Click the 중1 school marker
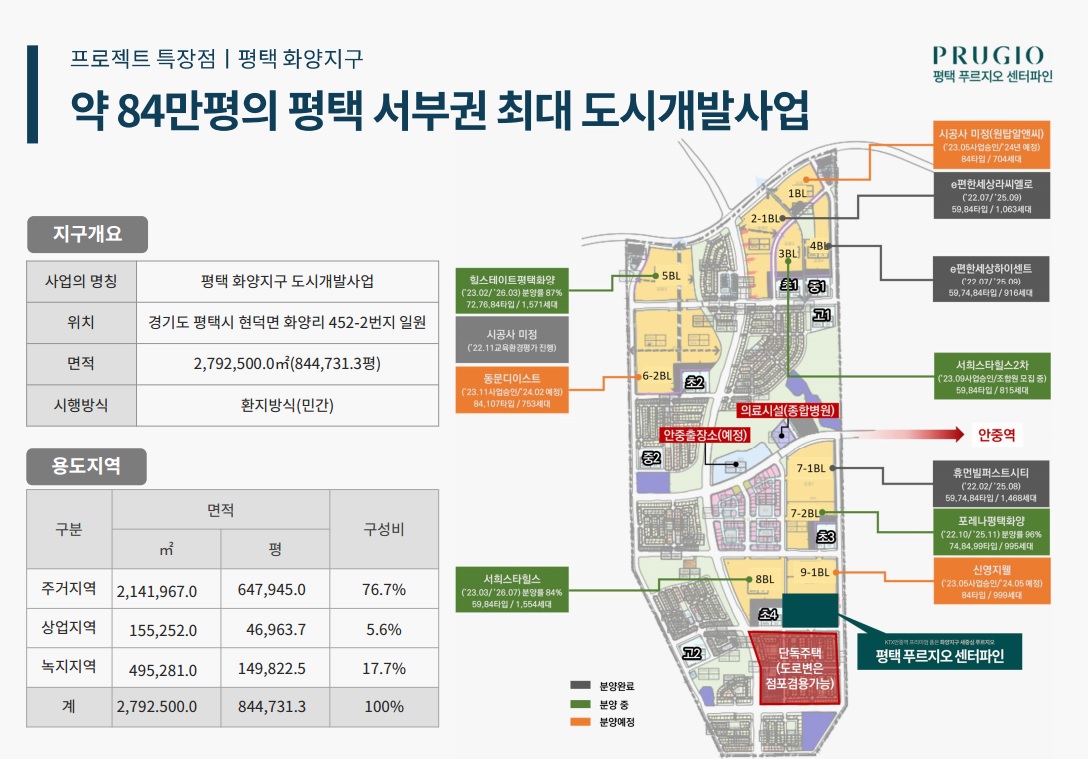Screen dimensions: 1088x759 (x=817, y=286)
